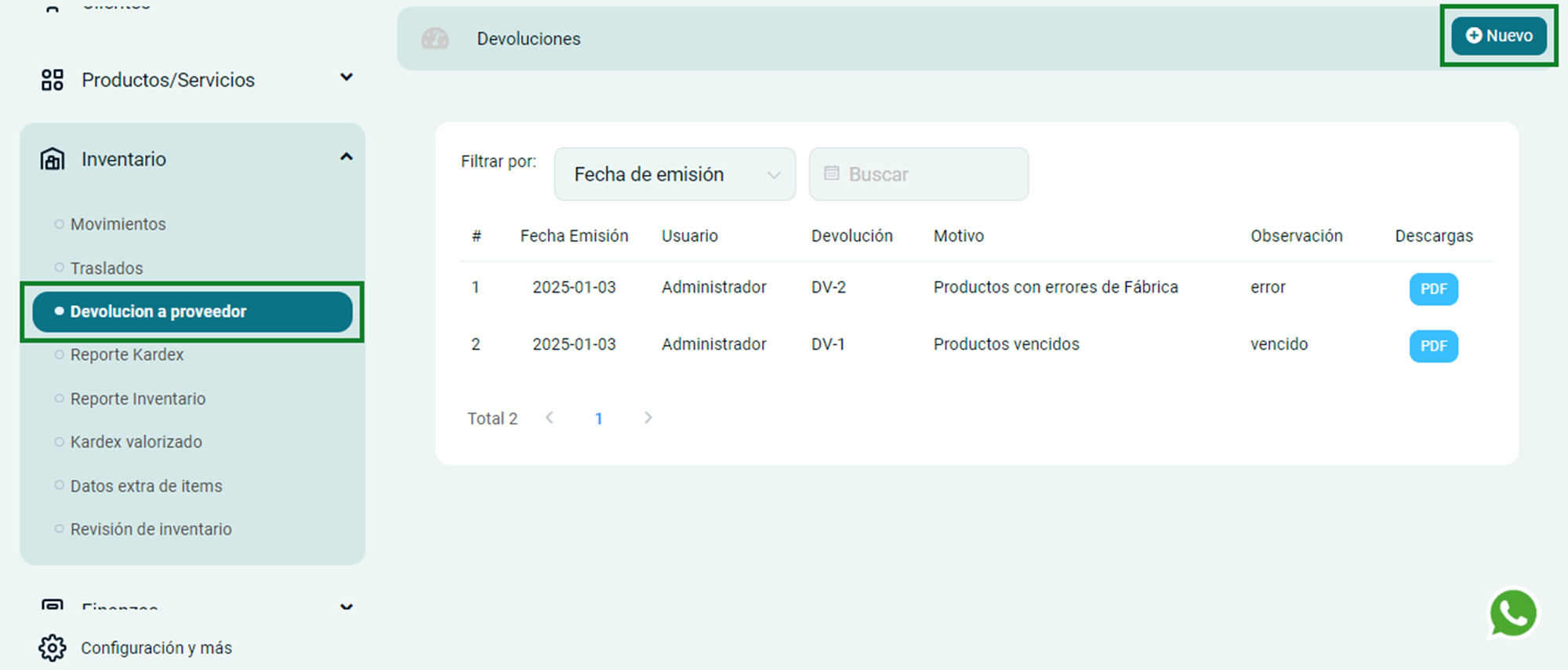Go to Kardex valorizado
The image size is (1568, 670).
136,442
